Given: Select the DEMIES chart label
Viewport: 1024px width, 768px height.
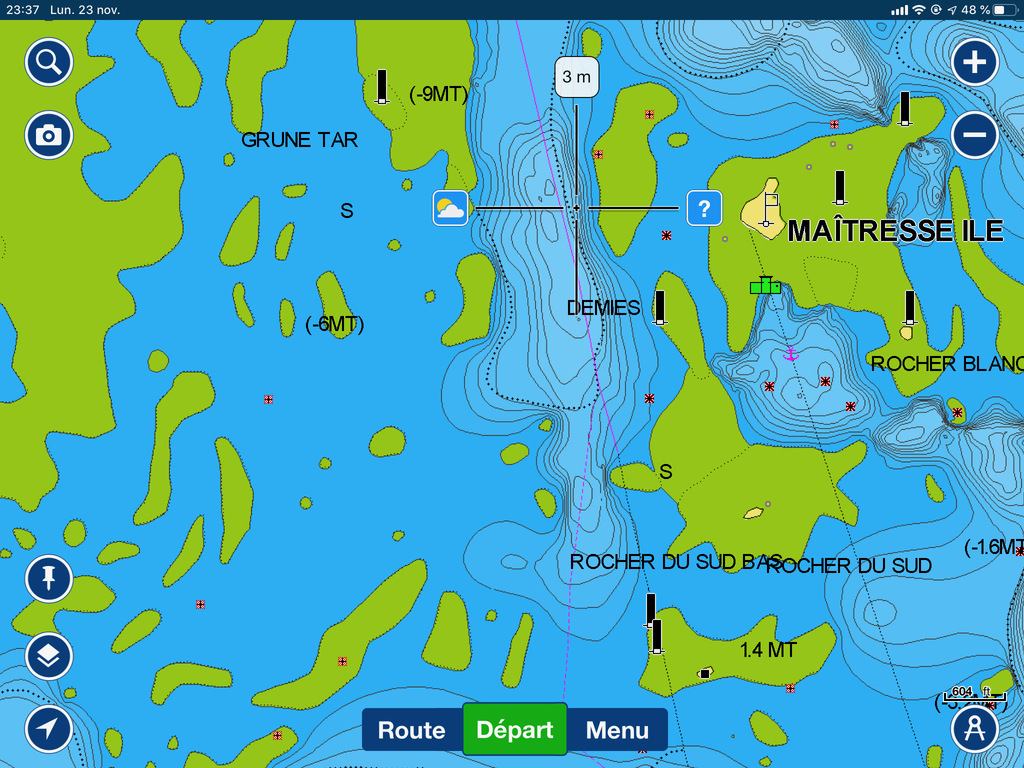Looking at the screenshot, I should tap(603, 308).
